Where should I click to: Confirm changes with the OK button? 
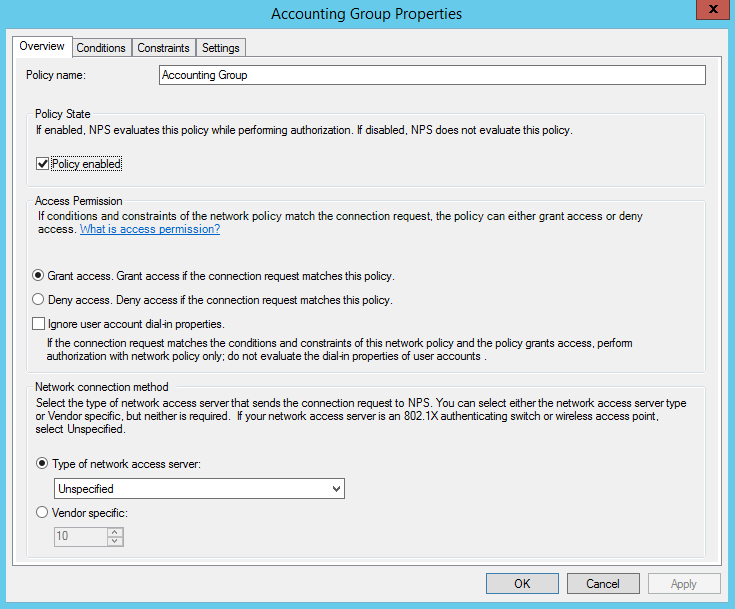pos(522,584)
